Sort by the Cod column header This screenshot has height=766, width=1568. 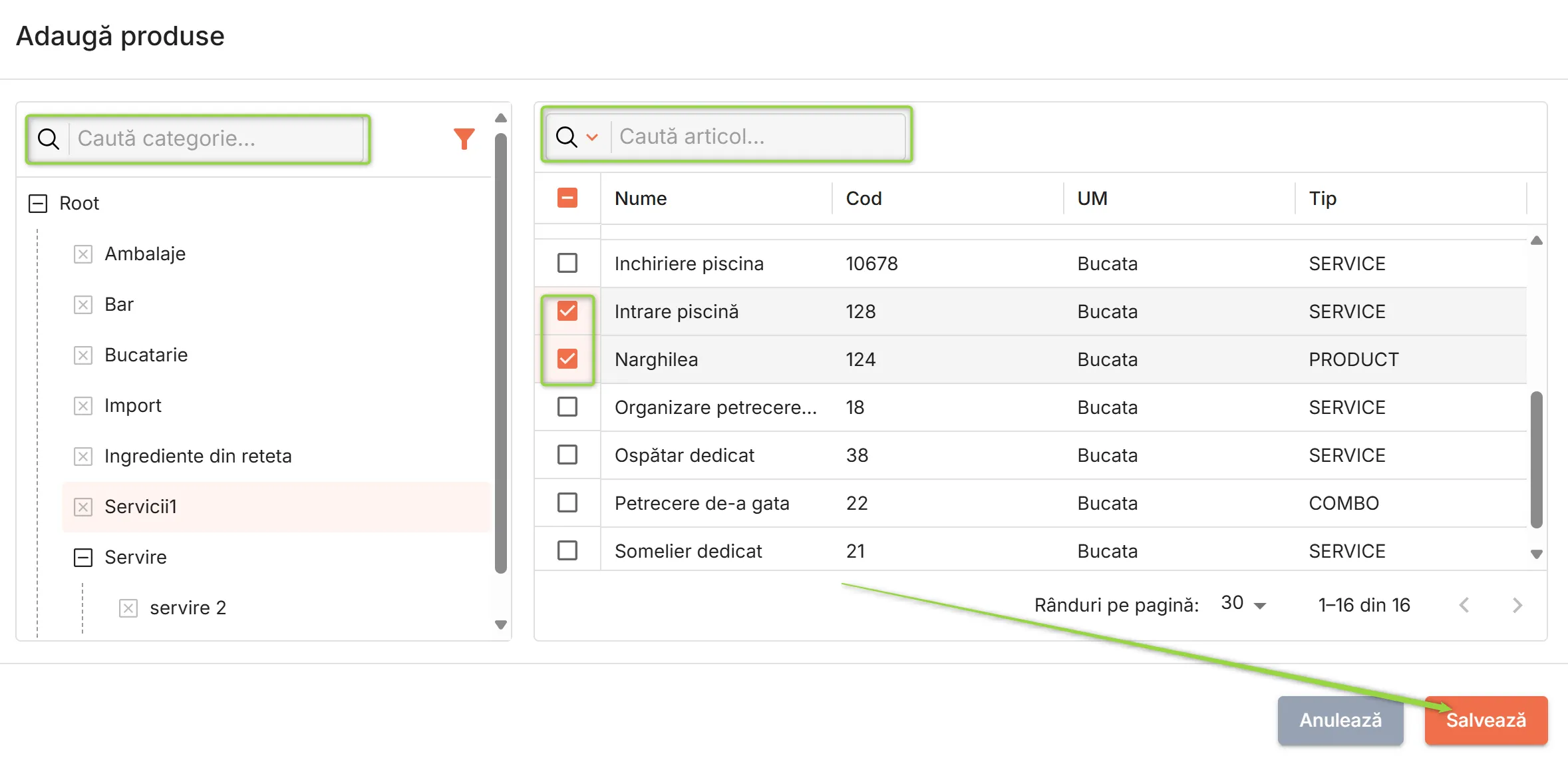click(863, 198)
